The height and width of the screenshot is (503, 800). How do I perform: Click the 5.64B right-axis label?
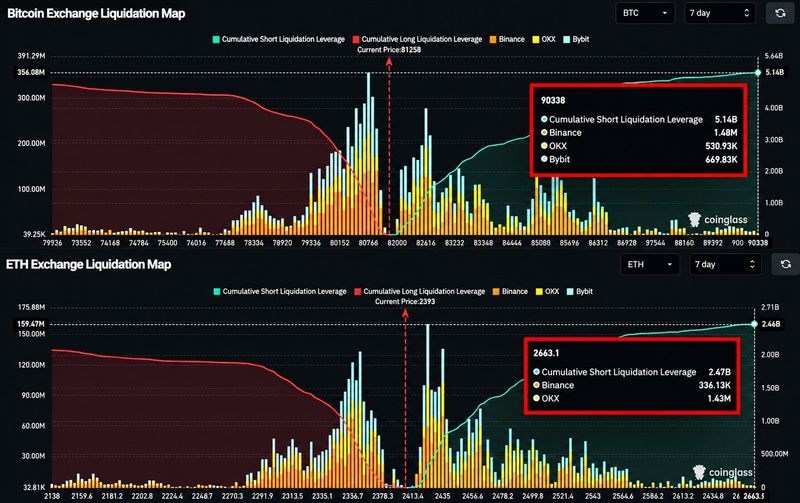(x=773, y=56)
